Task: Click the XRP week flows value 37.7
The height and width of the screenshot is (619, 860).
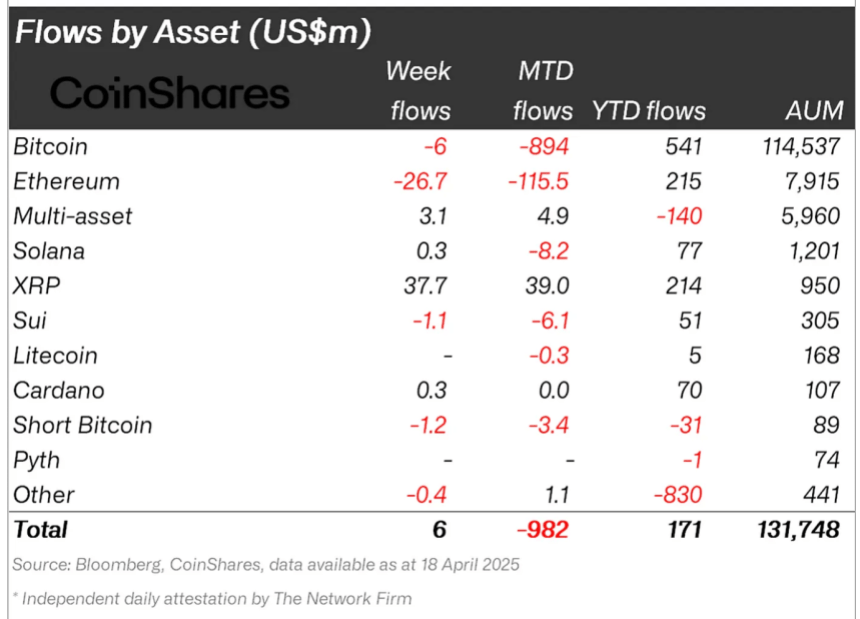Action: 425,286
